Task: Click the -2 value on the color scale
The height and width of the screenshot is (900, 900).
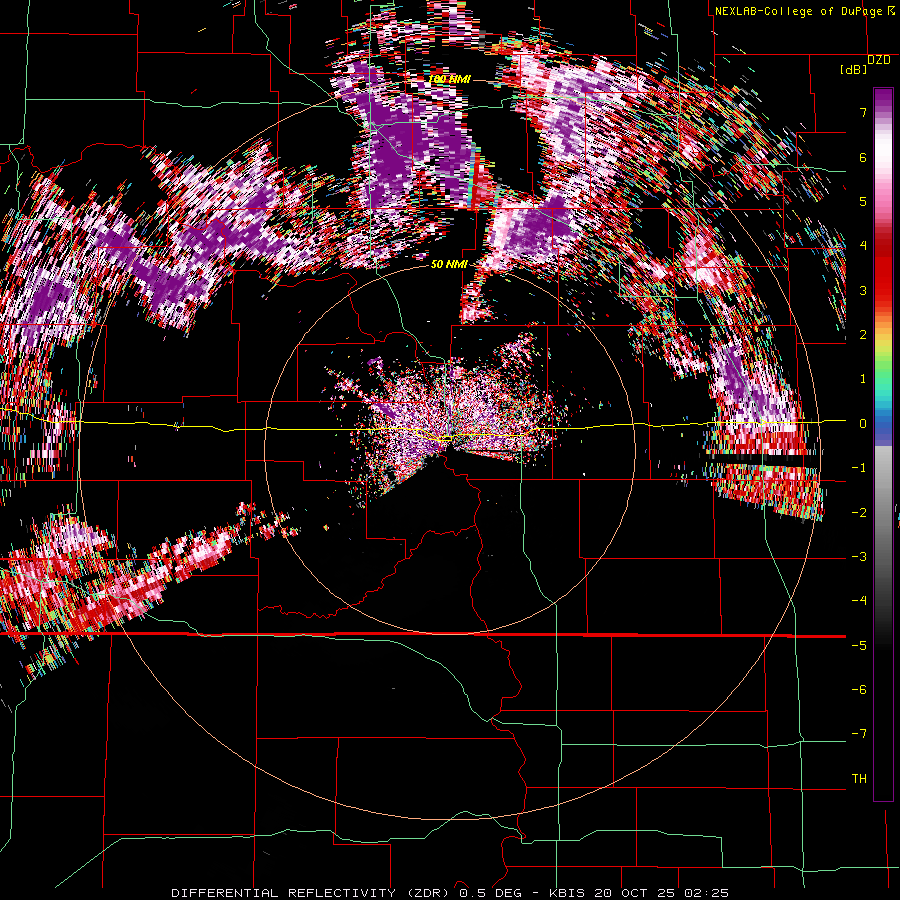Action: coord(859,513)
